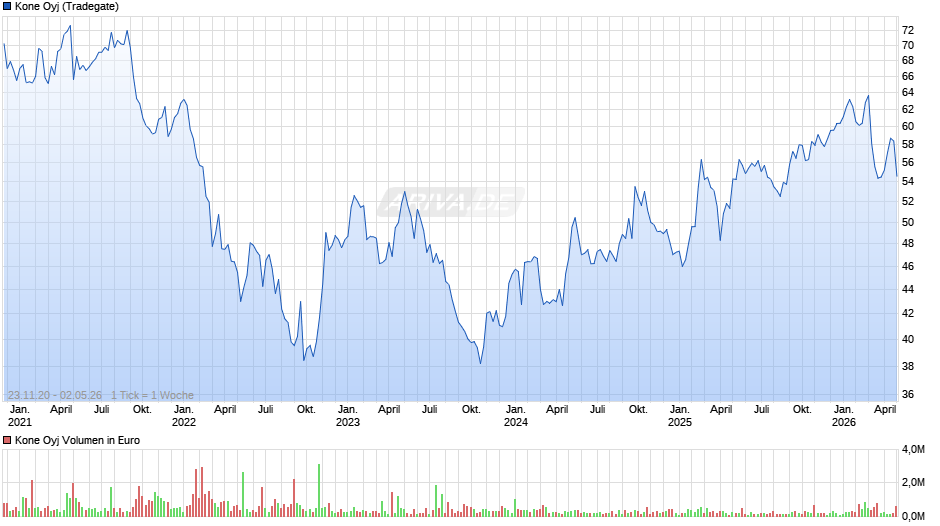Click the 4,0M volume axis label
Viewport: 940px width, 526px height.
click(913, 450)
